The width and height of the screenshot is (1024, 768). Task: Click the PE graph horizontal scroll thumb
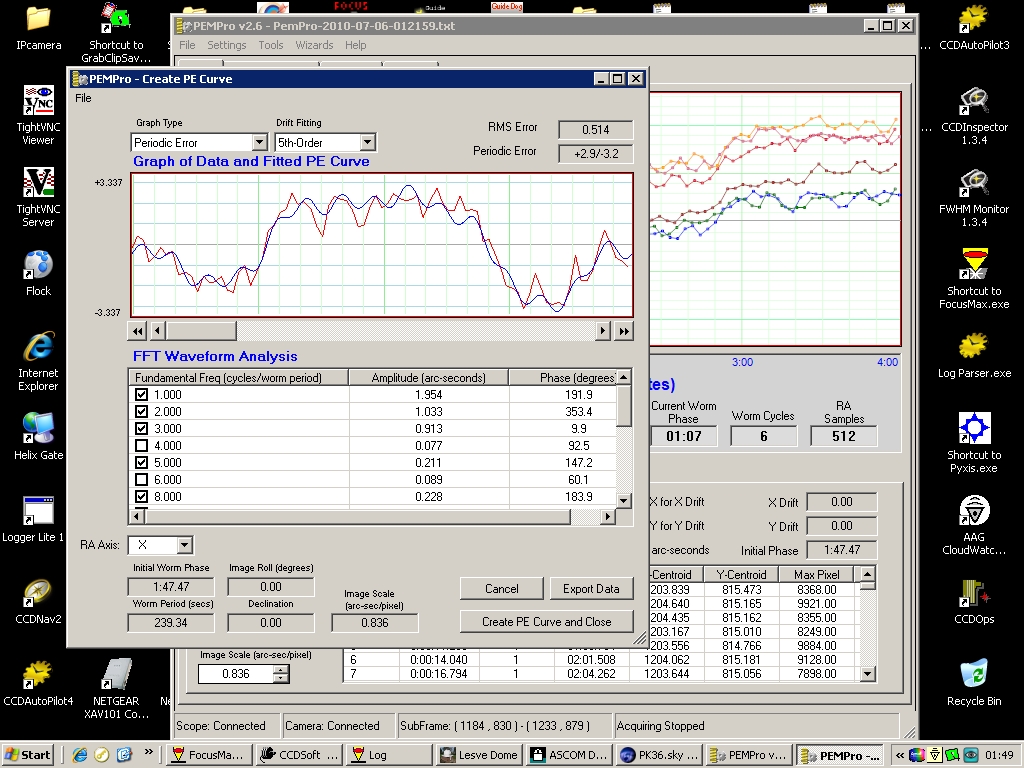click(201, 331)
